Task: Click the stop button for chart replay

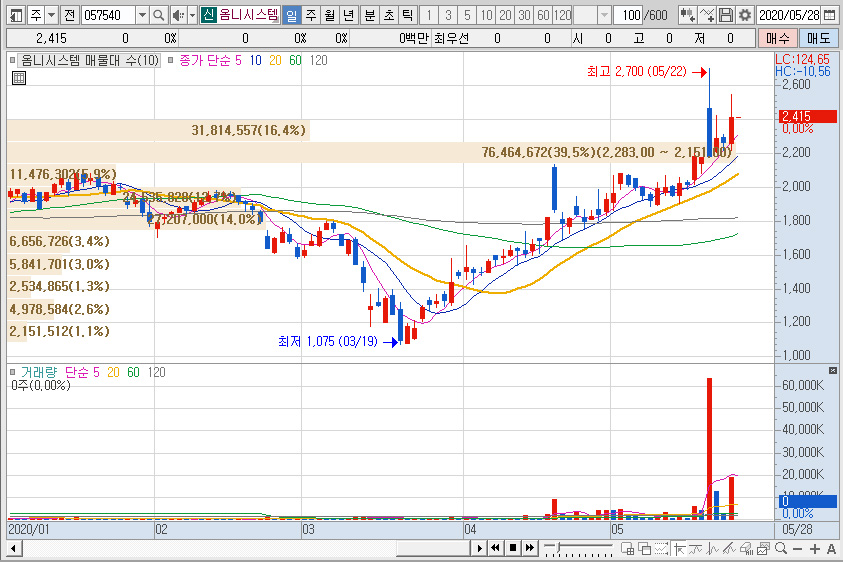Action: coord(513,549)
